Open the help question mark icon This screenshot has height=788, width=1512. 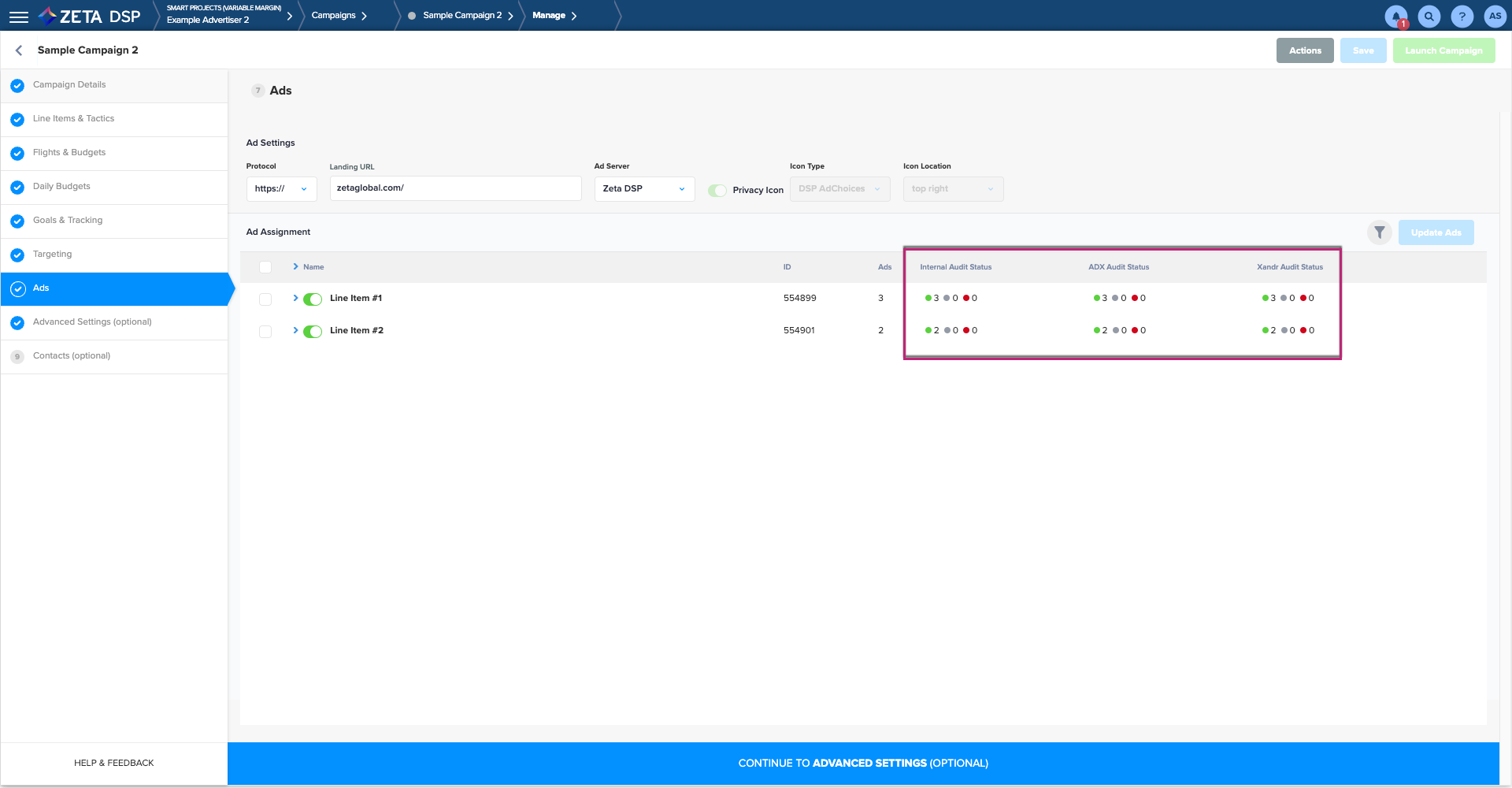pyautogui.click(x=1462, y=17)
